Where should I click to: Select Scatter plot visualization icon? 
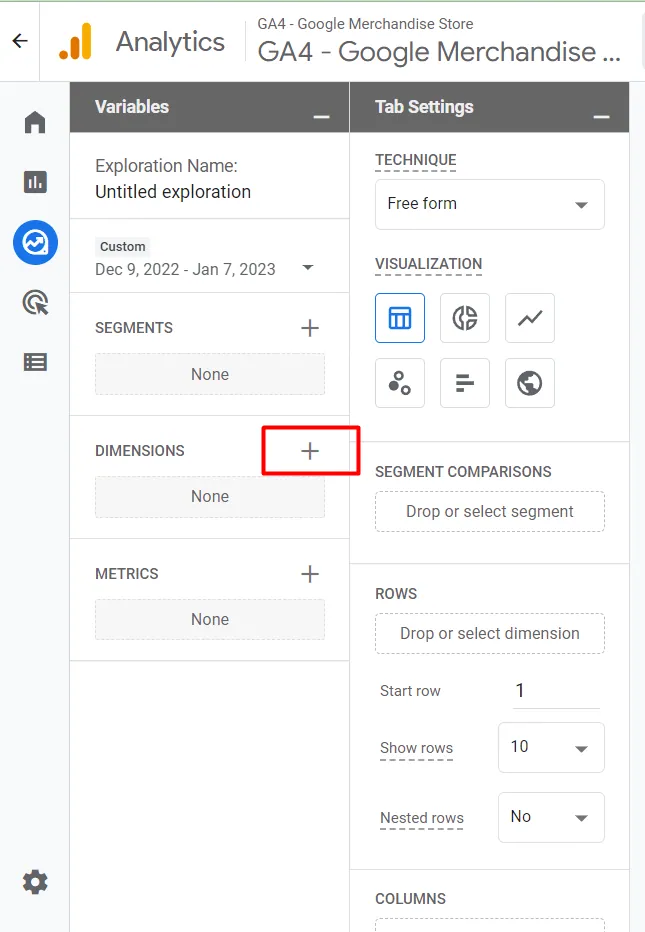(x=400, y=383)
